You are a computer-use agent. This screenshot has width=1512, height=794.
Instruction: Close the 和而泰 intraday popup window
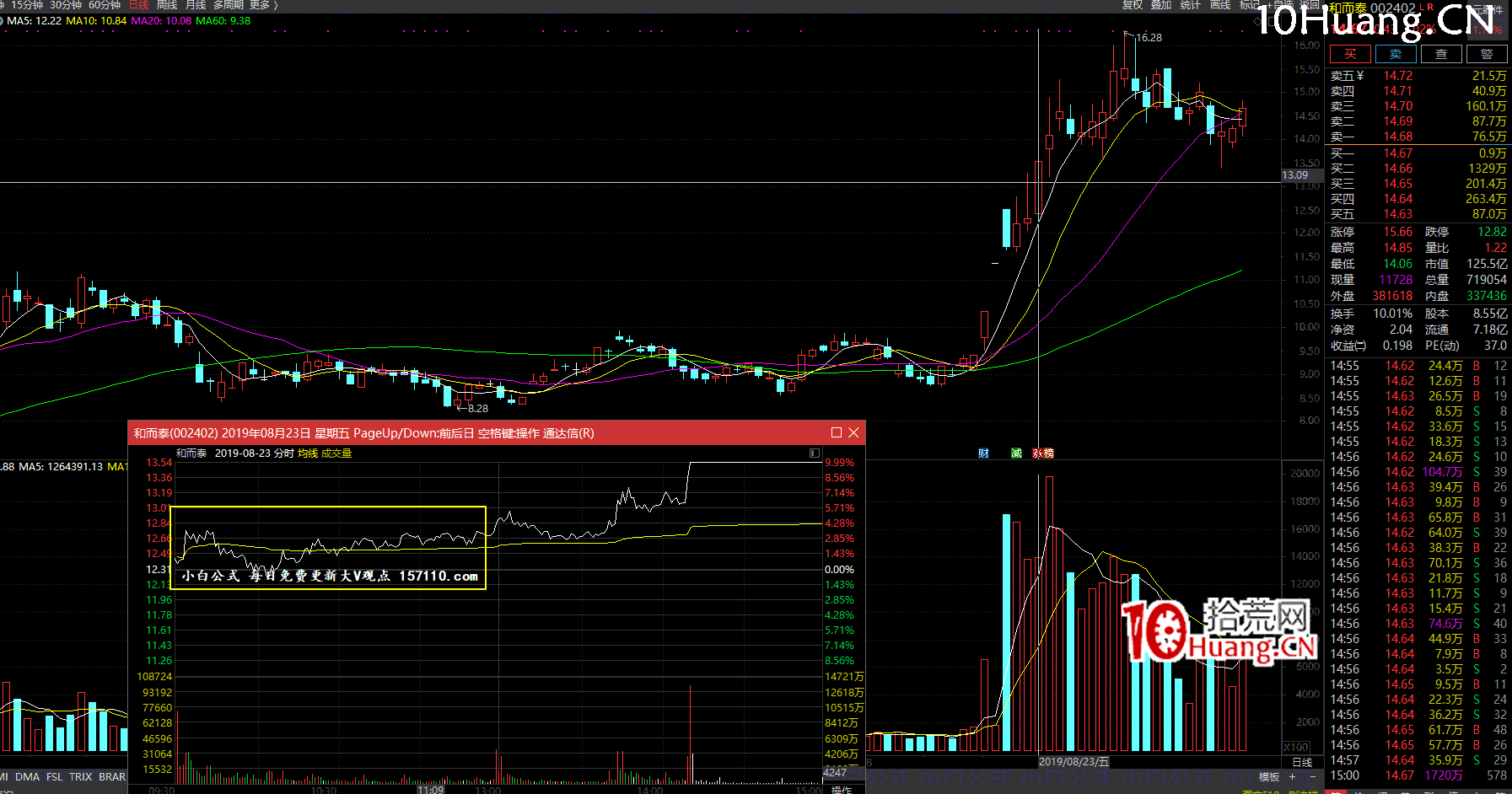click(853, 433)
